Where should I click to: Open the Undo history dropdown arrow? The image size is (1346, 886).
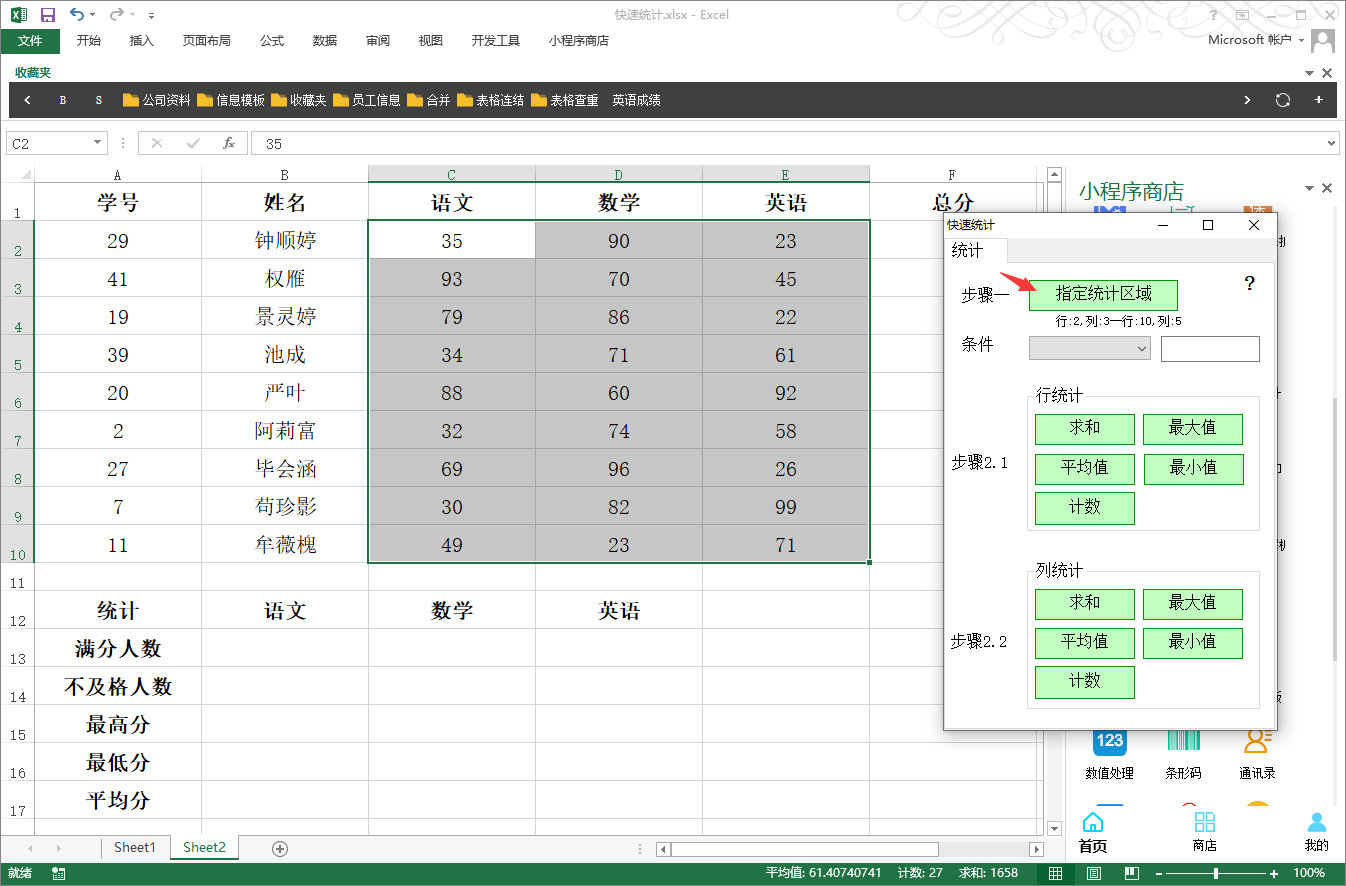[x=93, y=15]
